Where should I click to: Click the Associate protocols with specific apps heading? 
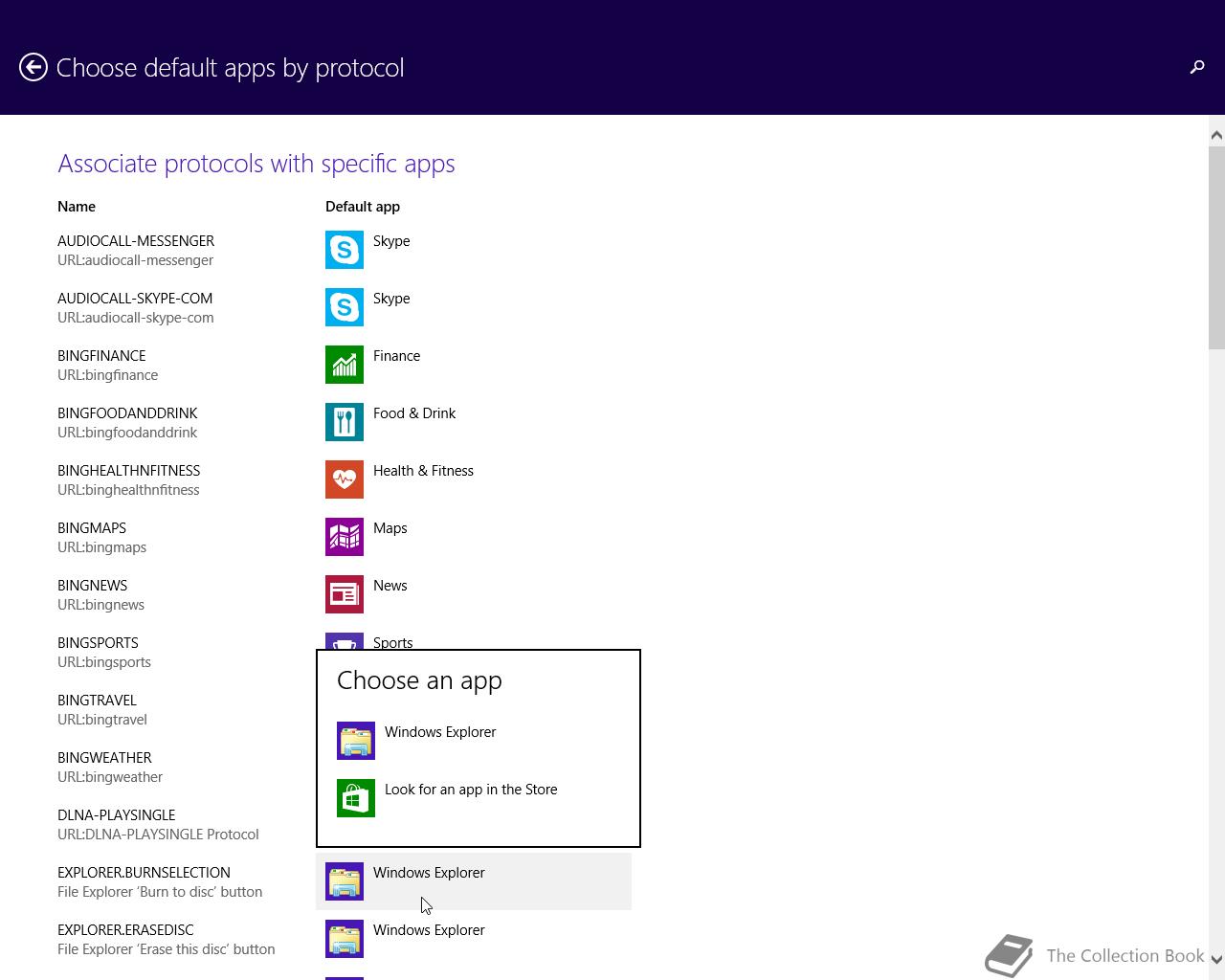coord(256,164)
